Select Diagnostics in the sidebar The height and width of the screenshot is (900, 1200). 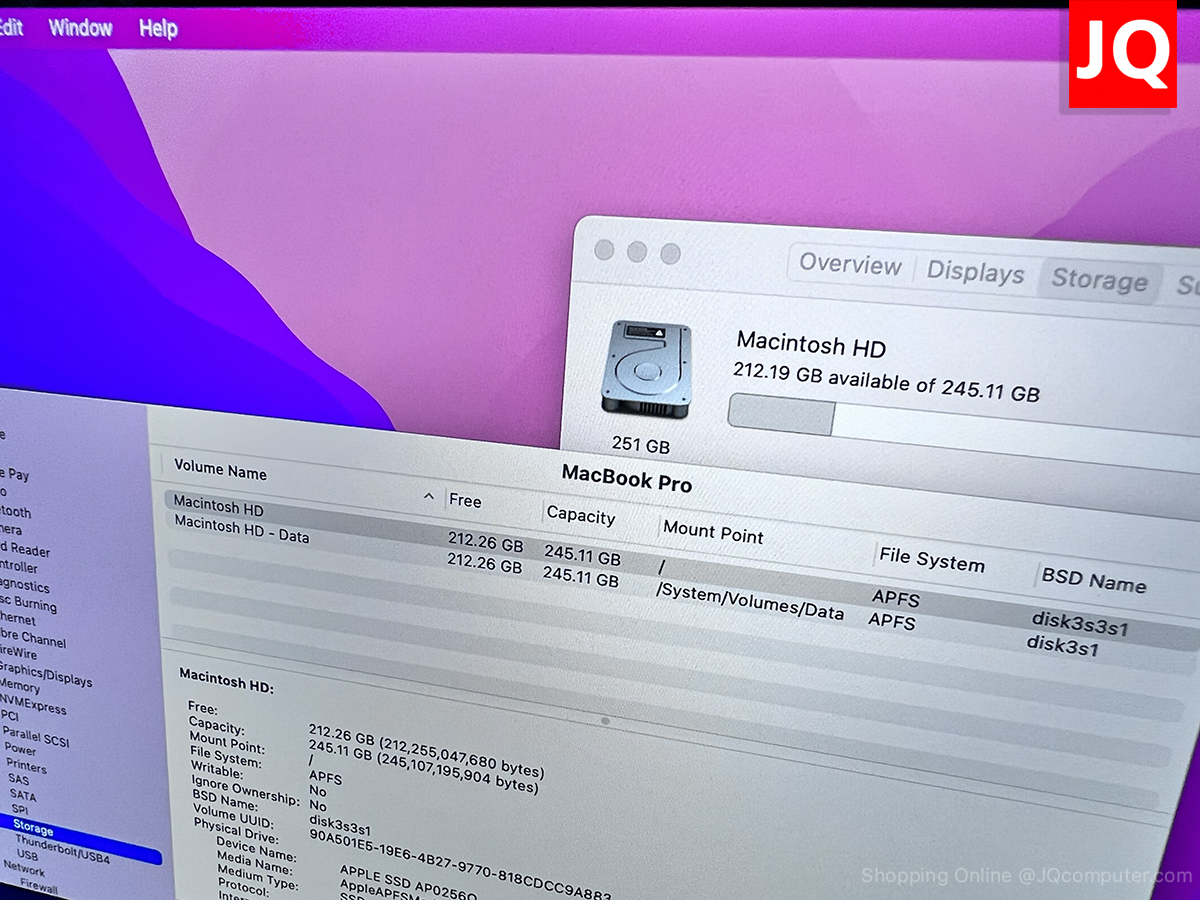click(24, 584)
